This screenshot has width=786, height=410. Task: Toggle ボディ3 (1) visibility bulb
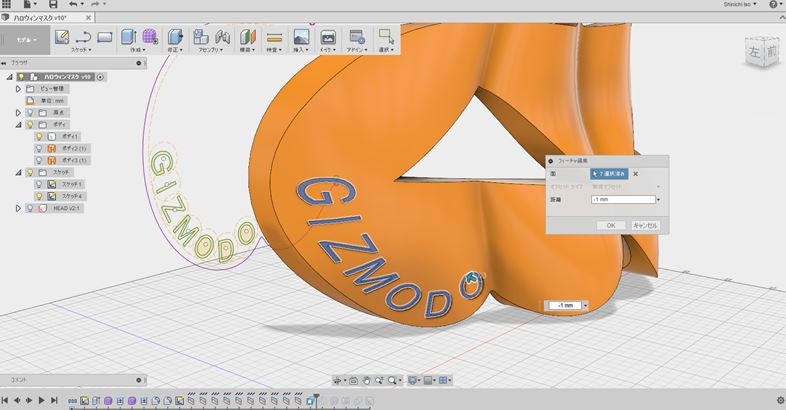pyautogui.click(x=39, y=160)
